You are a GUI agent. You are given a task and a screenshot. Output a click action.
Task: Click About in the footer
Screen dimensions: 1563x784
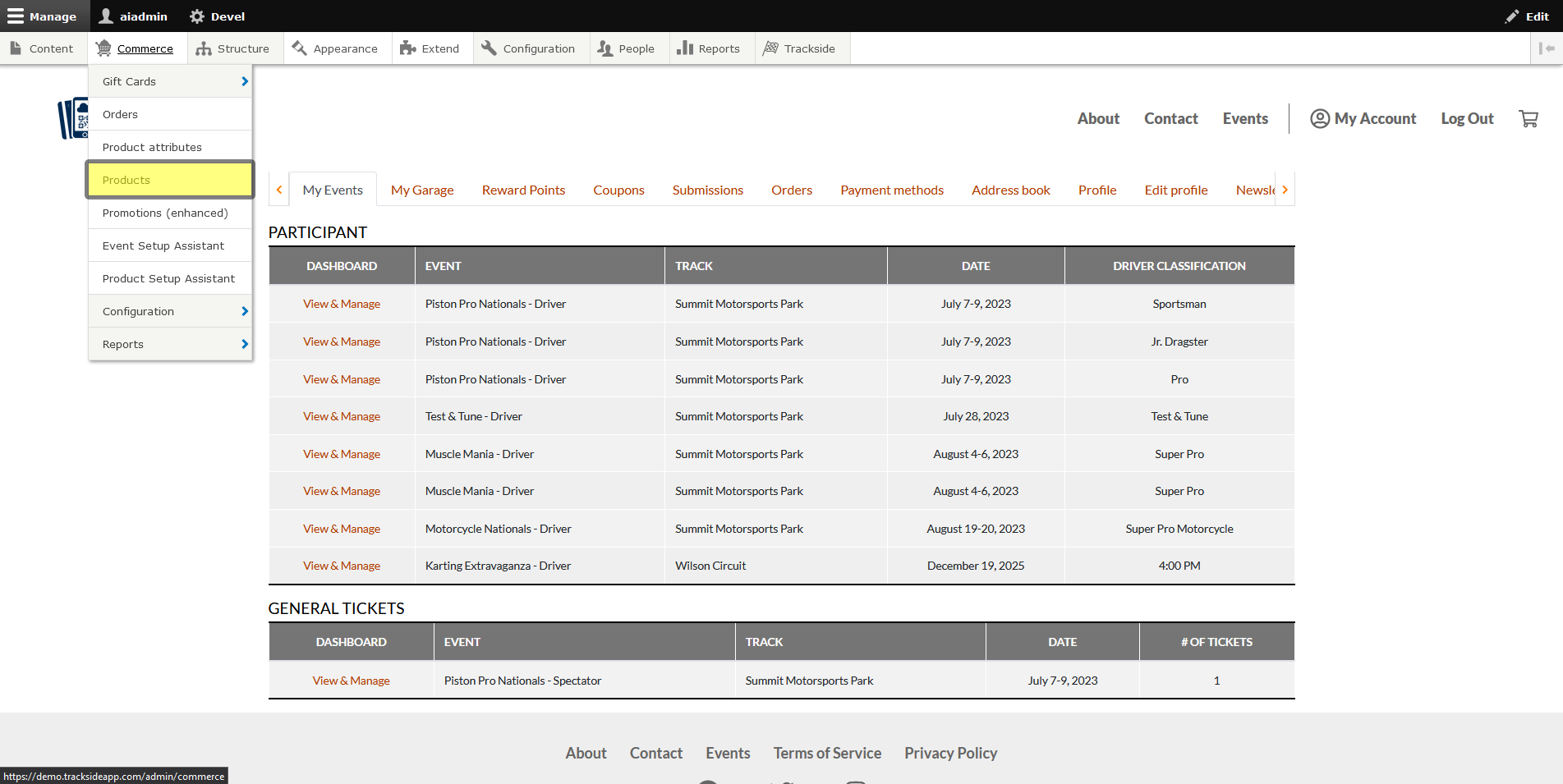point(586,754)
